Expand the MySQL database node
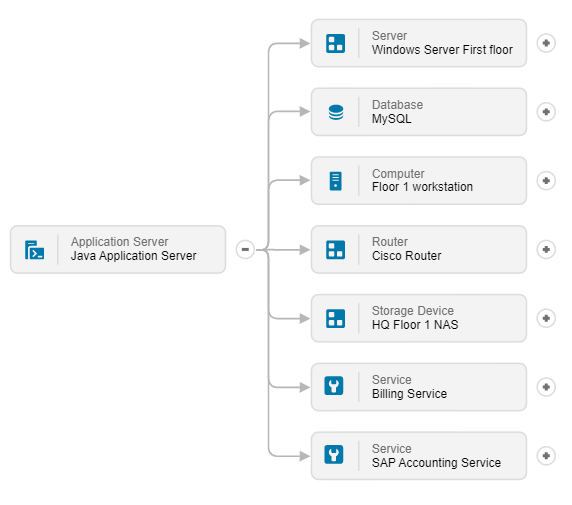This screenshot has width=572, height=505. tap(546, 112)
